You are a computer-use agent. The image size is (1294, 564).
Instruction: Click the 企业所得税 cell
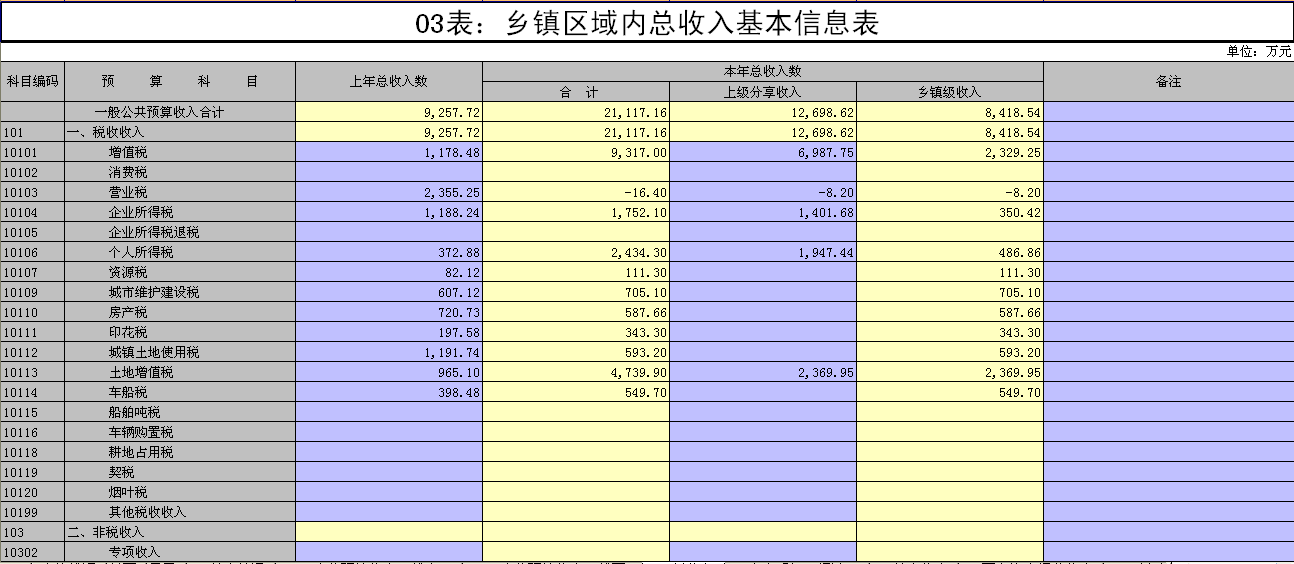pyautogui.click(x=180, y=212)
